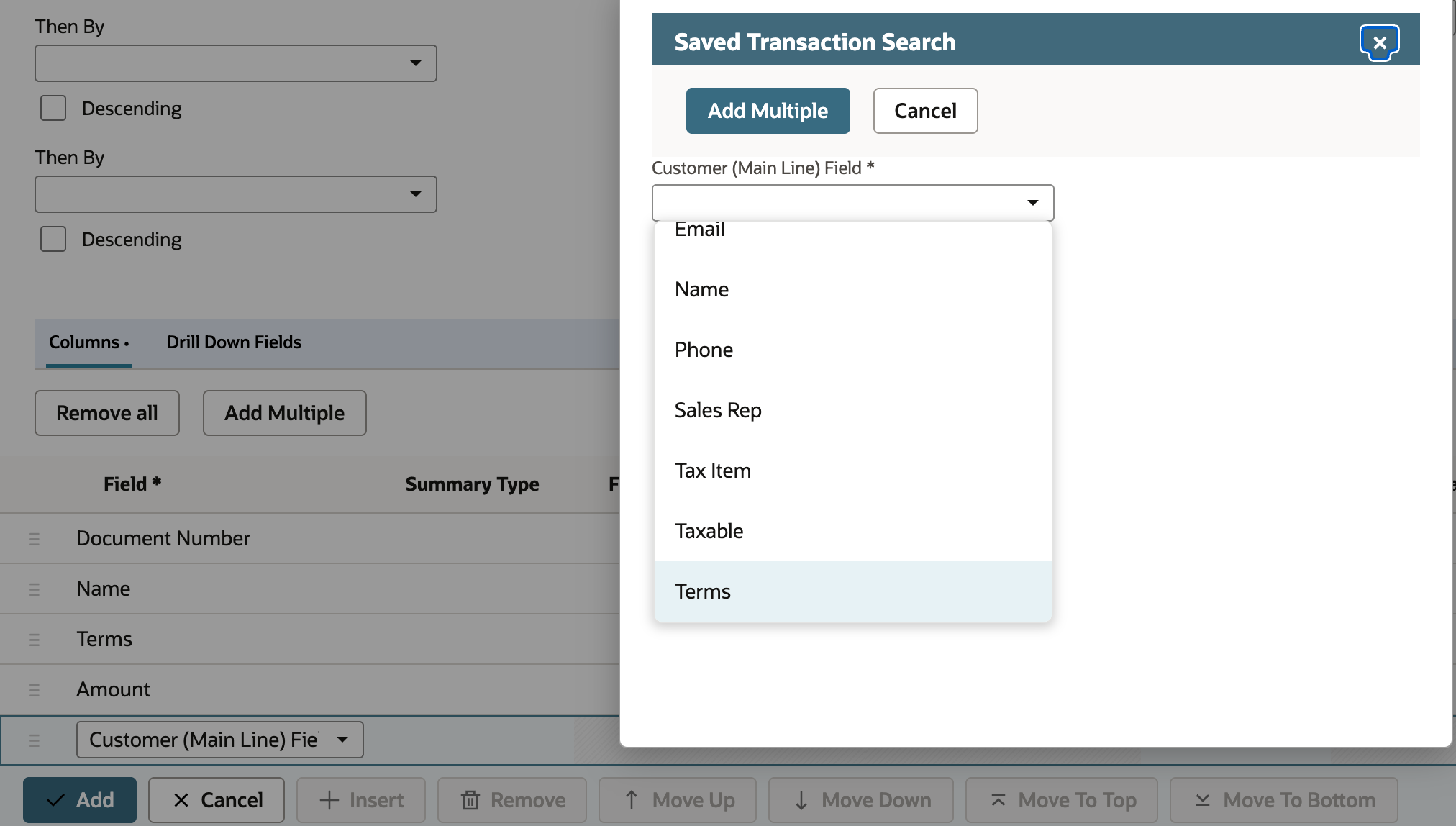Click the bottom Cancel button with X icon

click(x=217, y=800)
